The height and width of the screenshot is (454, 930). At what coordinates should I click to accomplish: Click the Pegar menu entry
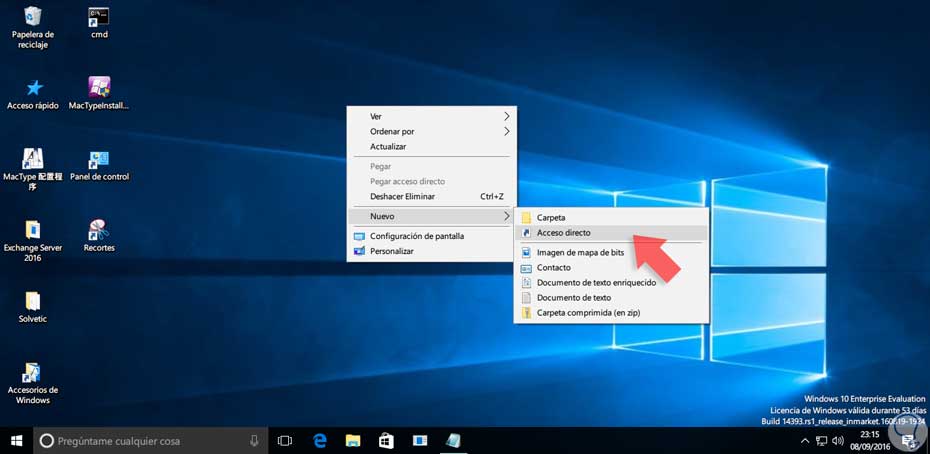point(431,166)
